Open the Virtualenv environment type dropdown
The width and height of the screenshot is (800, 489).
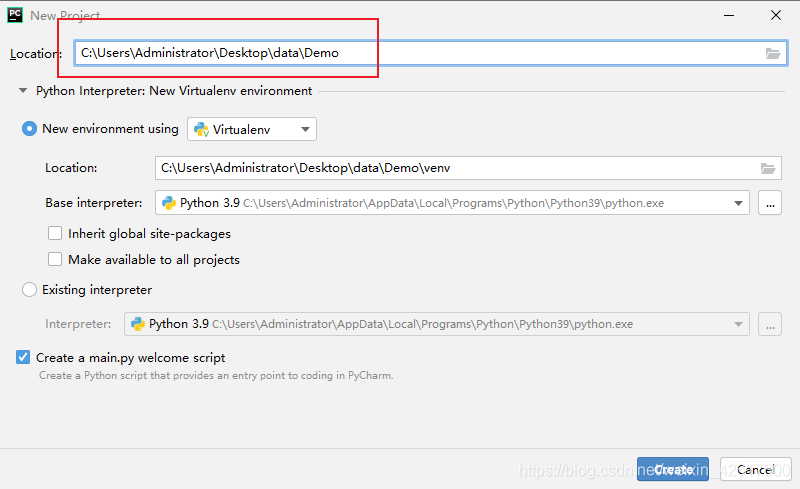304,129
